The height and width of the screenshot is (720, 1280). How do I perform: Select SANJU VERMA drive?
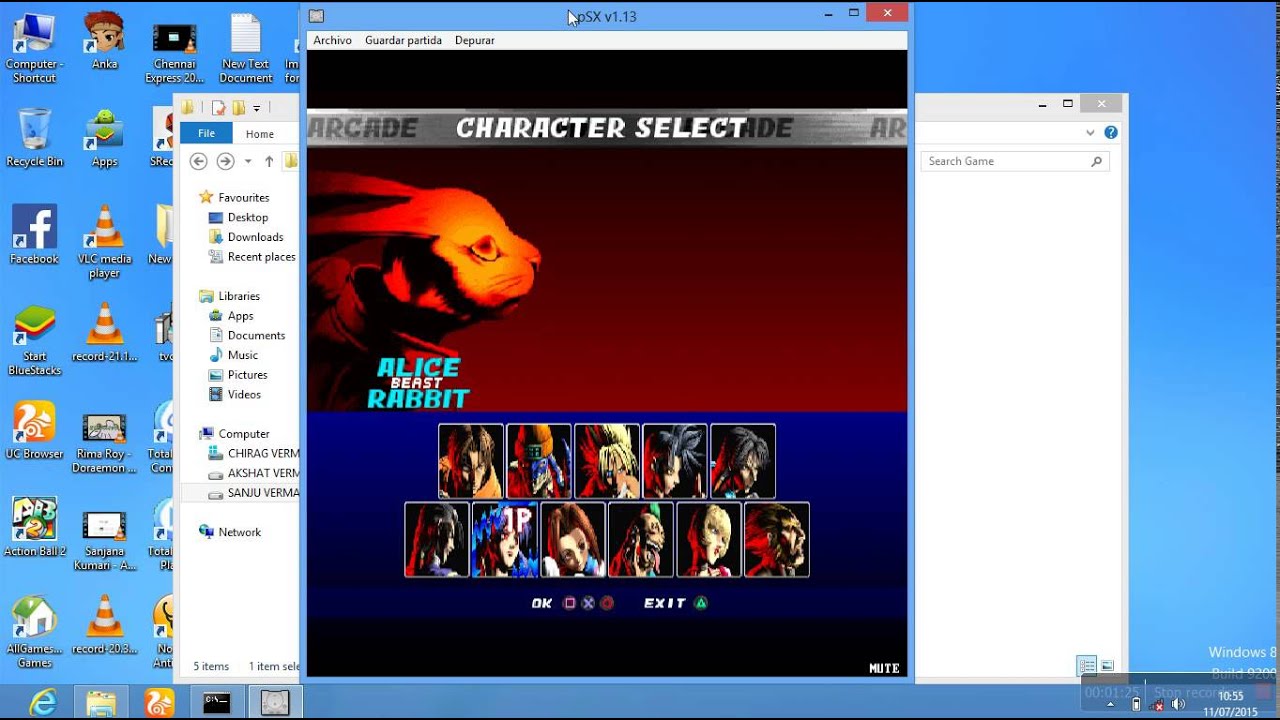pos(253,493)
